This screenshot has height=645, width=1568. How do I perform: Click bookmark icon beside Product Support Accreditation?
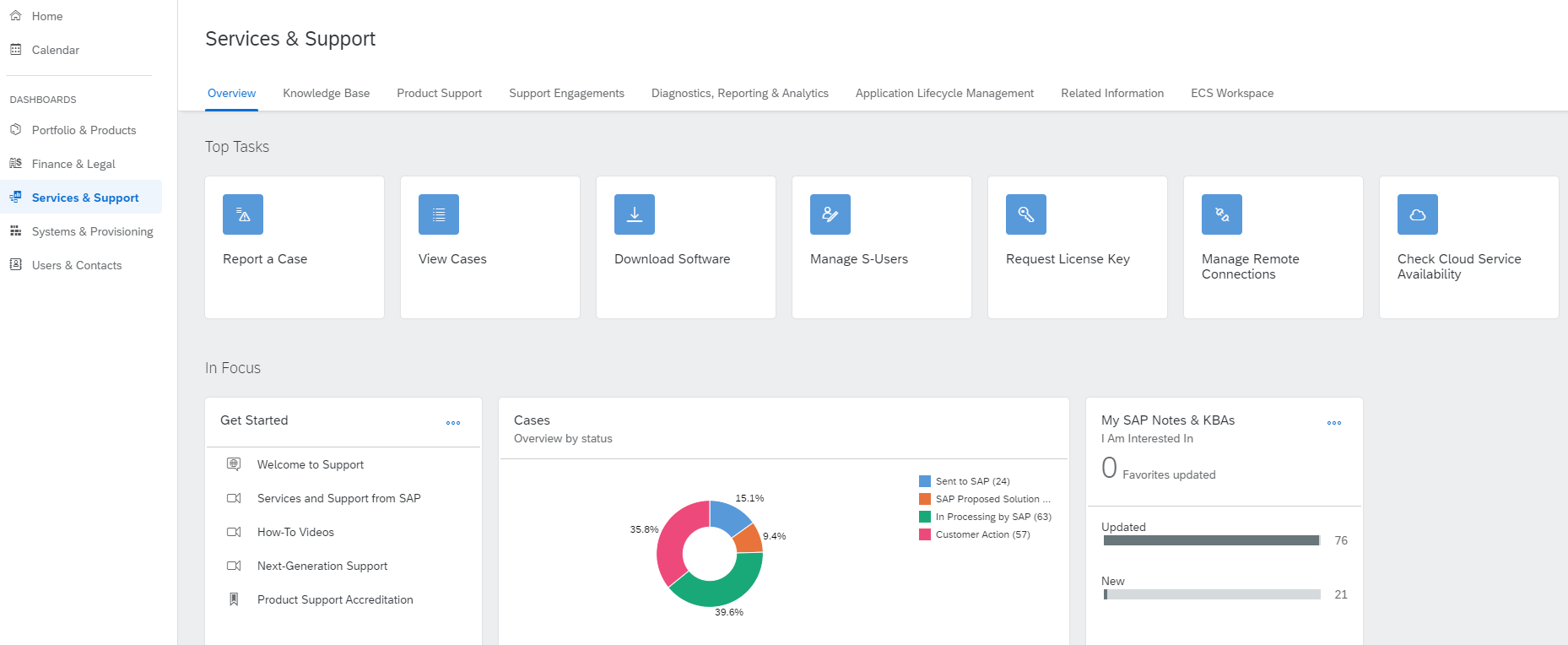234,599
